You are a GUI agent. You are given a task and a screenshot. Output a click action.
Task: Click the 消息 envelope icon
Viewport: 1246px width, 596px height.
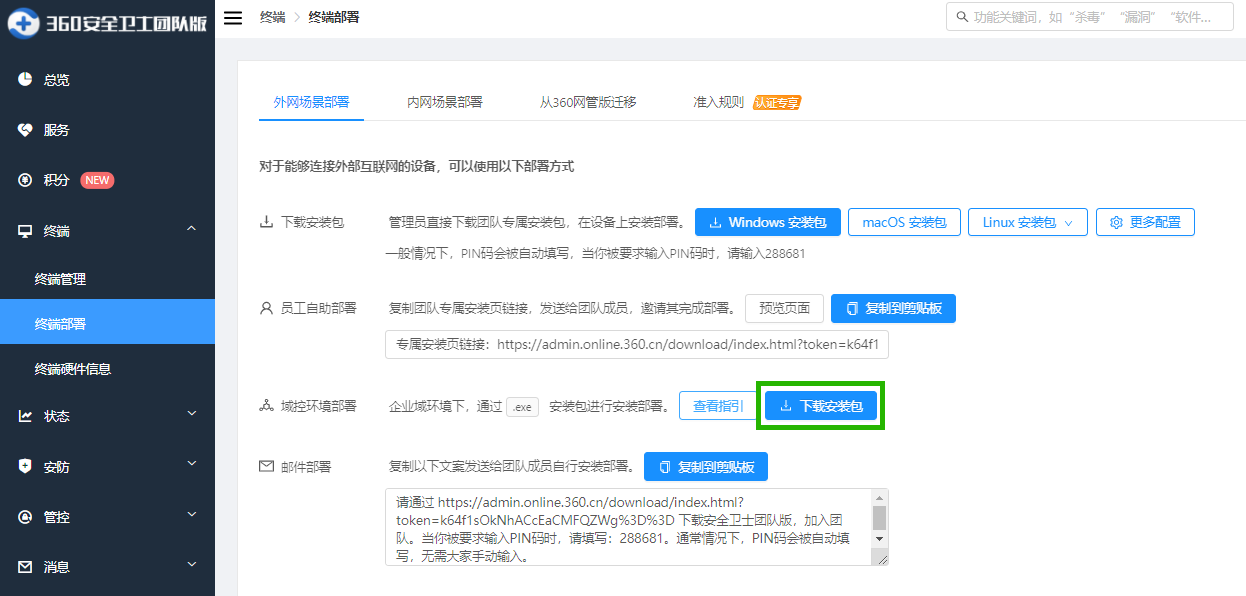26,567
